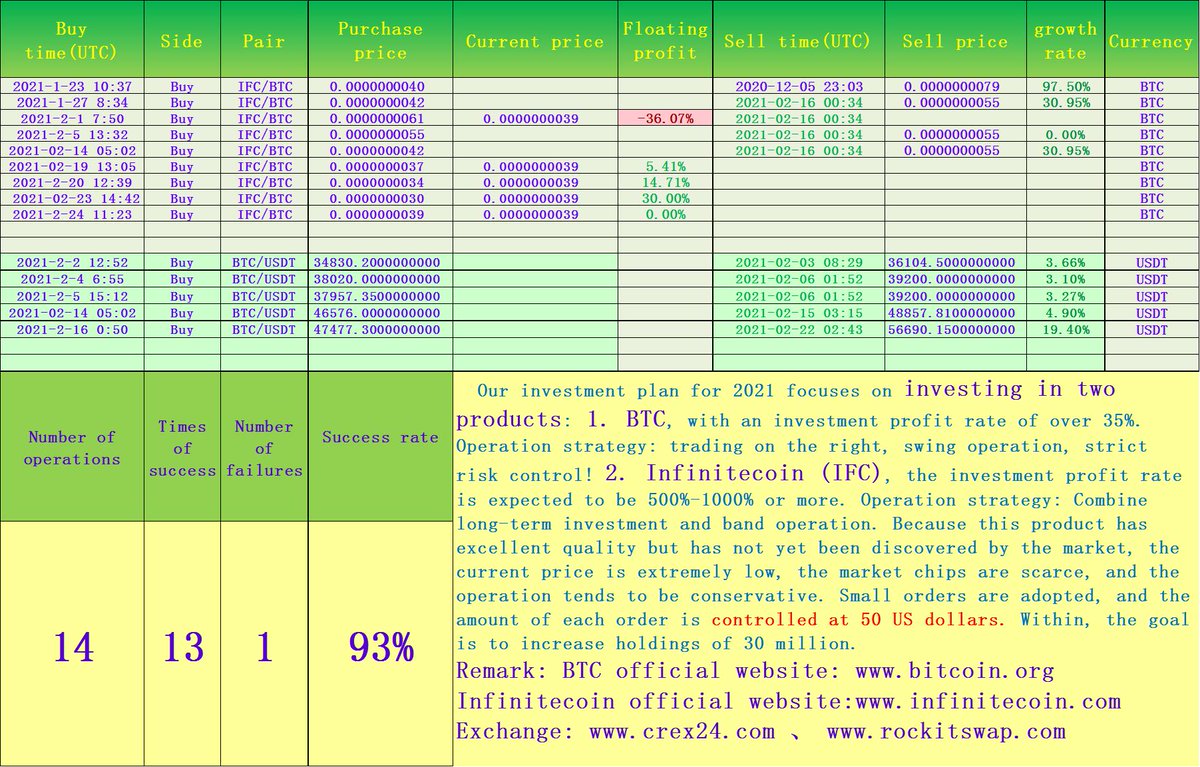
Task: Select the sell time 2020-12-05 23:03
Action: tap(798, 87)
